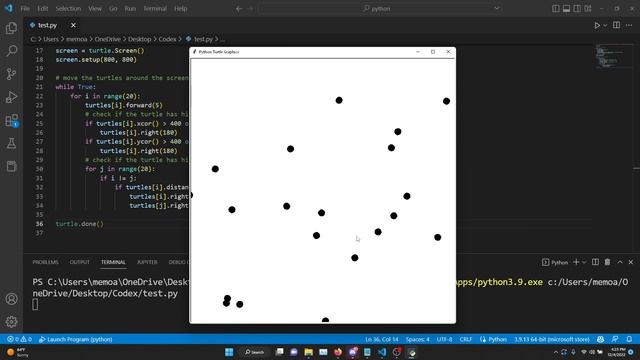The height and width of the screenshot is (360, 640).
Task: Split the editor right
Action: [x=616, y=25]
